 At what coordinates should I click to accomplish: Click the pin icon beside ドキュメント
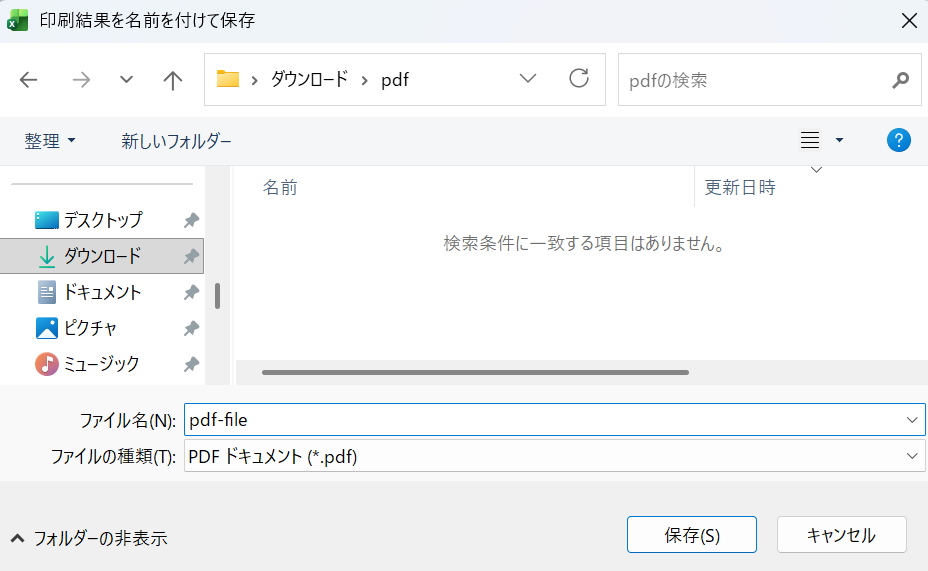(191, 292)
